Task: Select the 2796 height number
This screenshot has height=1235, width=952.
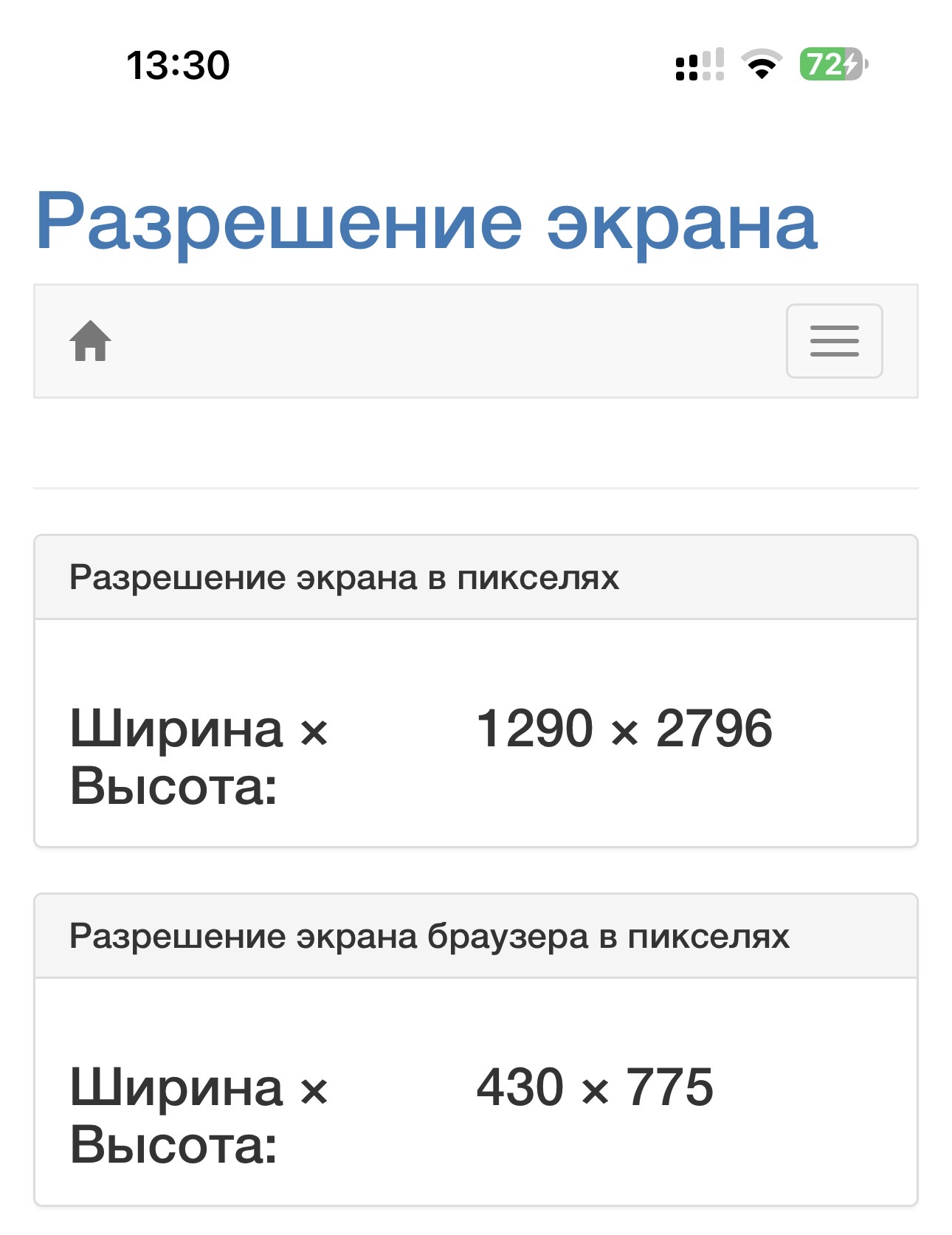Action: click(x=714, y=729)
